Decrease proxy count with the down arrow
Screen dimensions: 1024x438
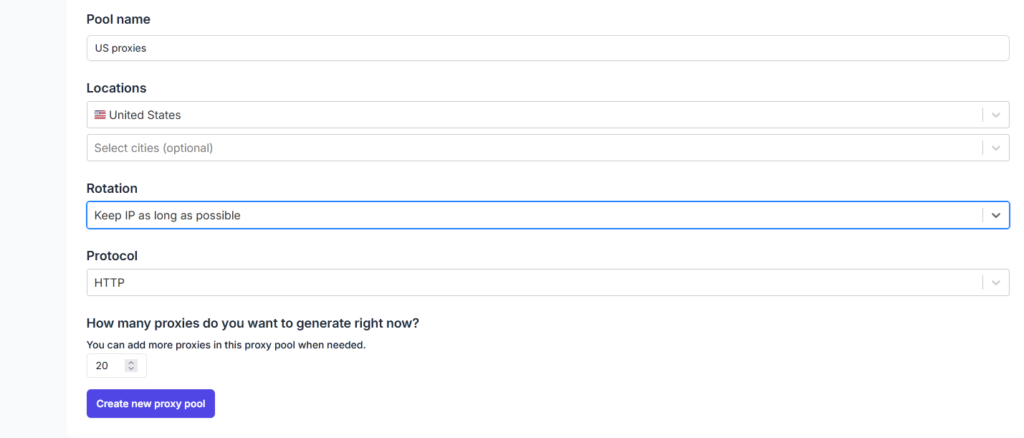point(131,369)
